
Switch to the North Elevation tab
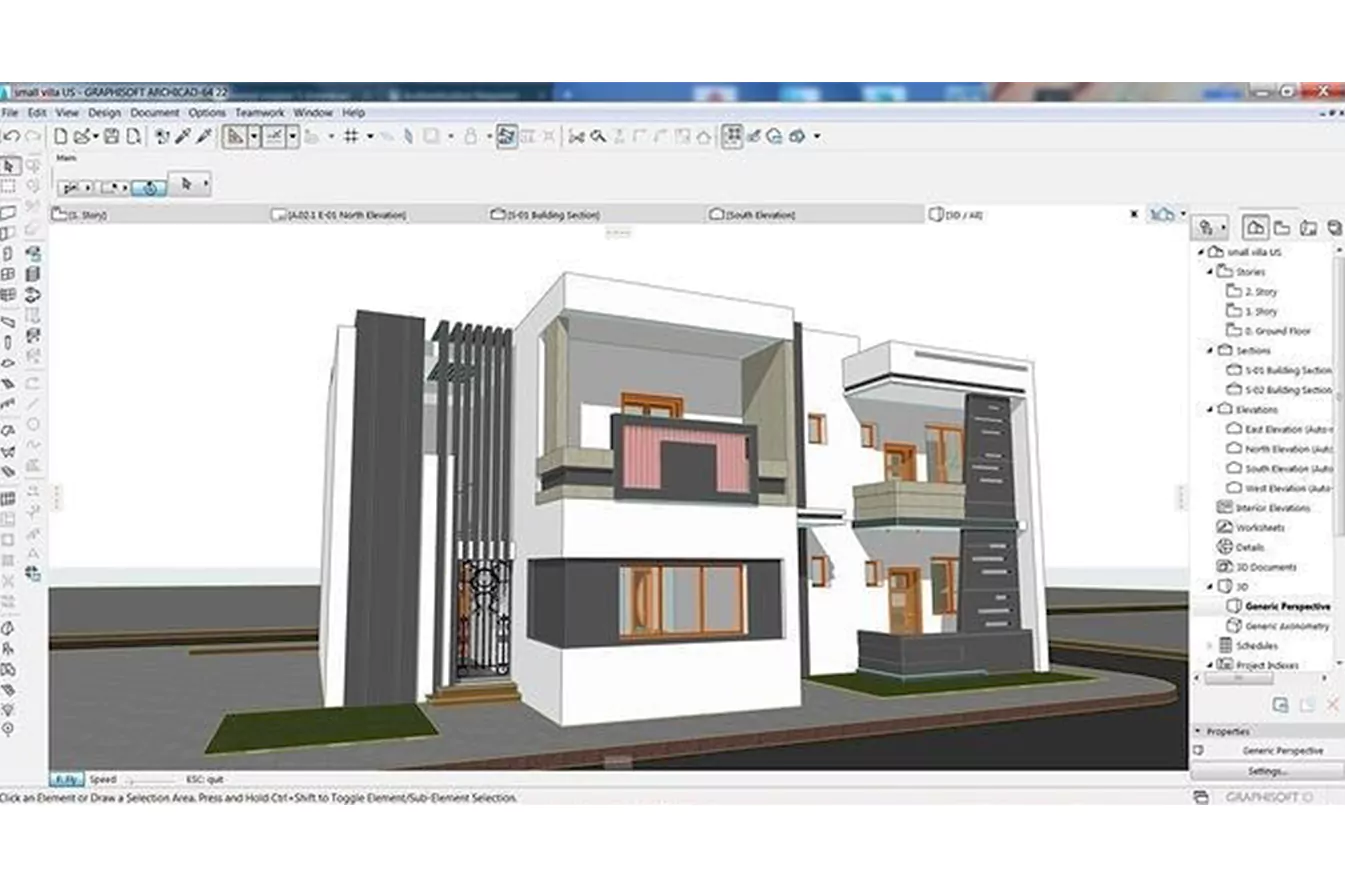pos(378,214)
